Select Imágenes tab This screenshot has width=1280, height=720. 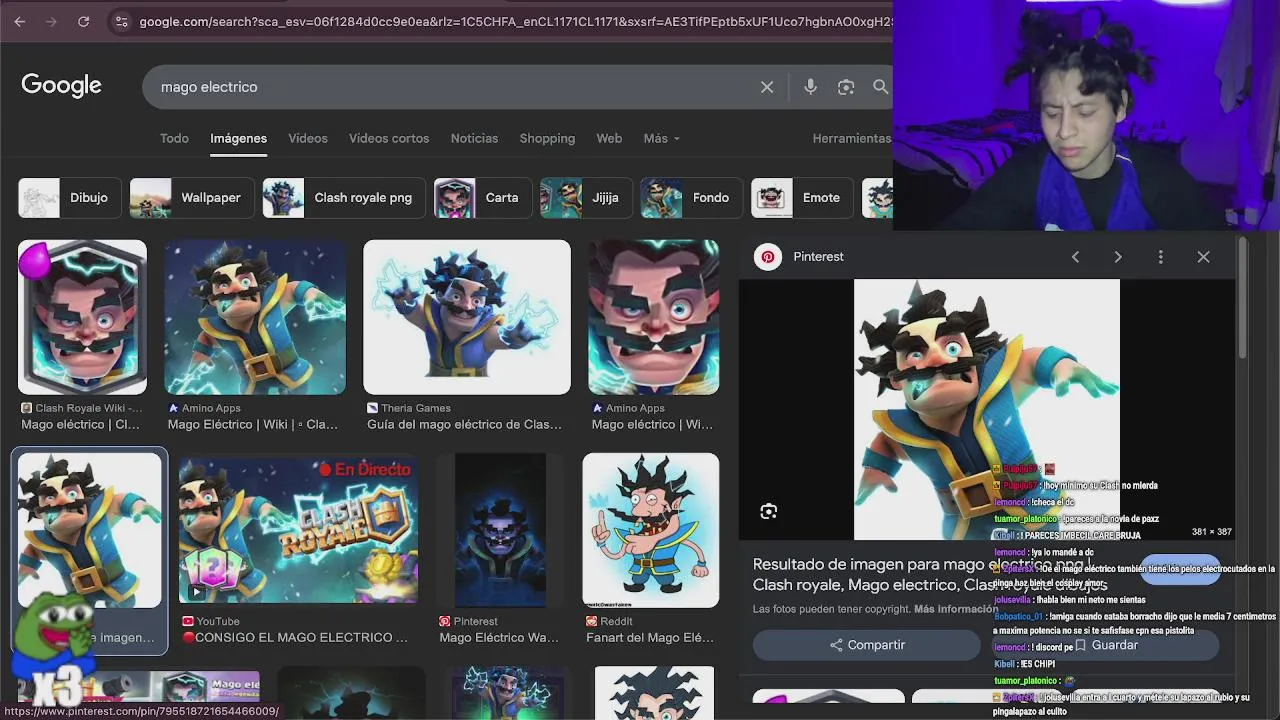click(x=238, y=138)
